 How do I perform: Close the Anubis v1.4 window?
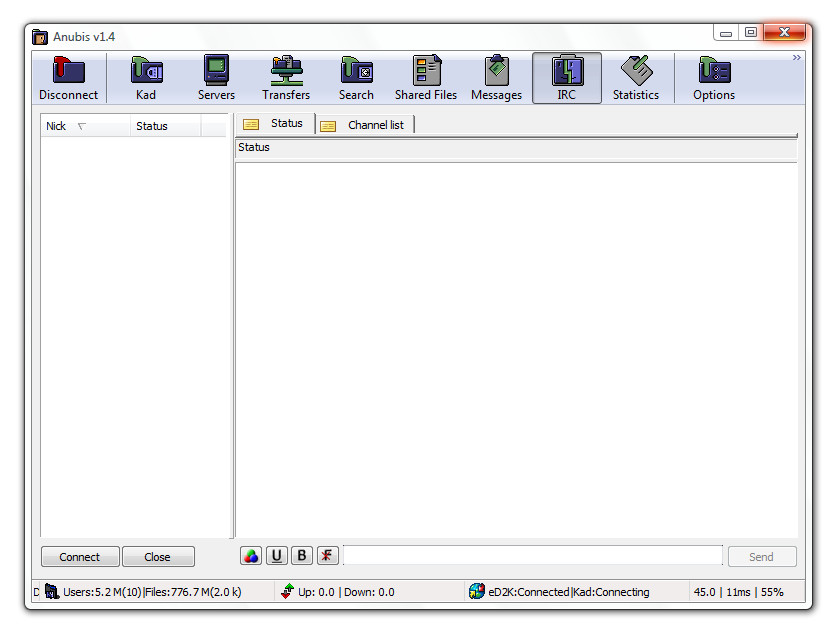coord(784,33)
